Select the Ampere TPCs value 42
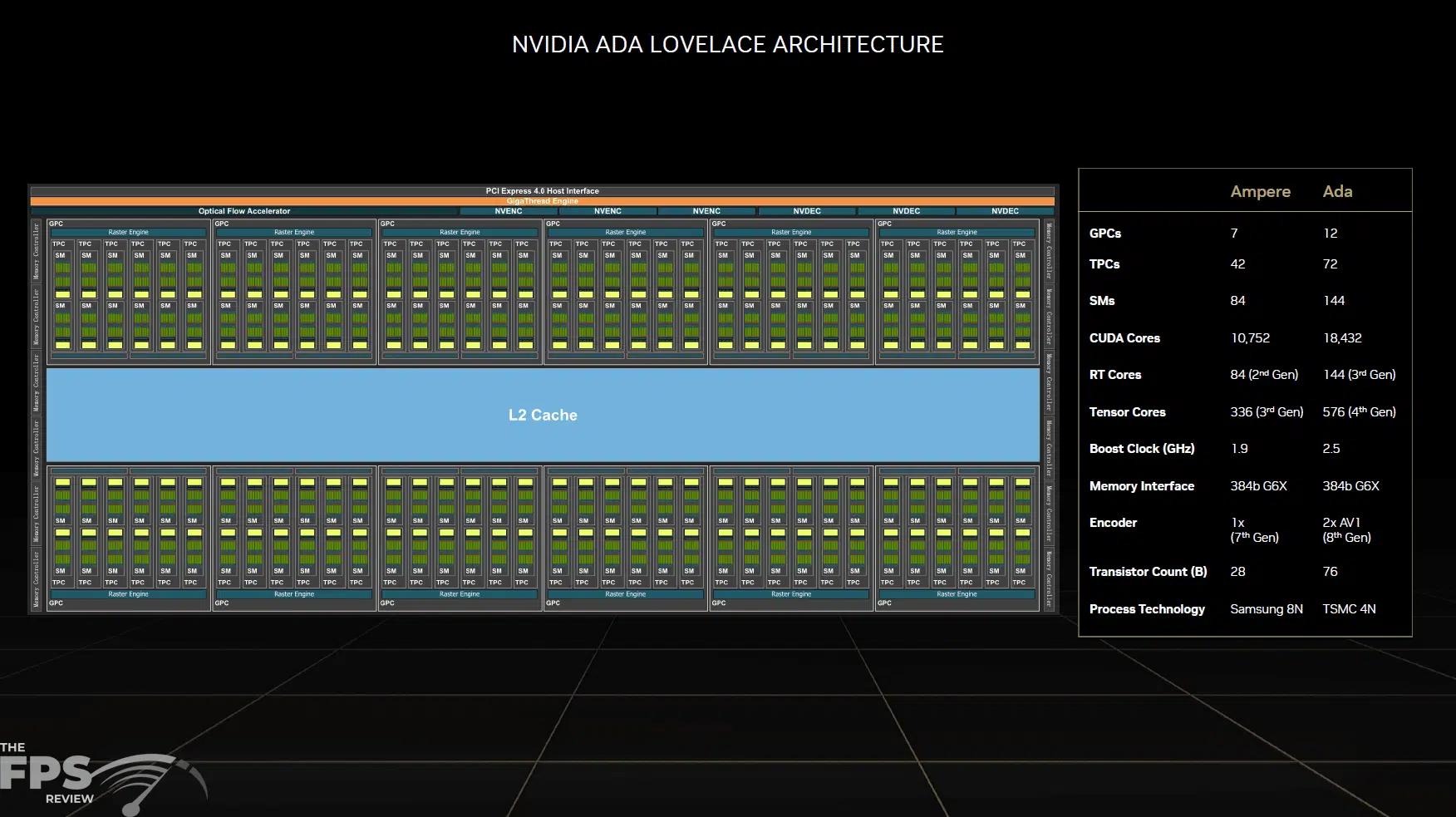 tap(1237, 264)
